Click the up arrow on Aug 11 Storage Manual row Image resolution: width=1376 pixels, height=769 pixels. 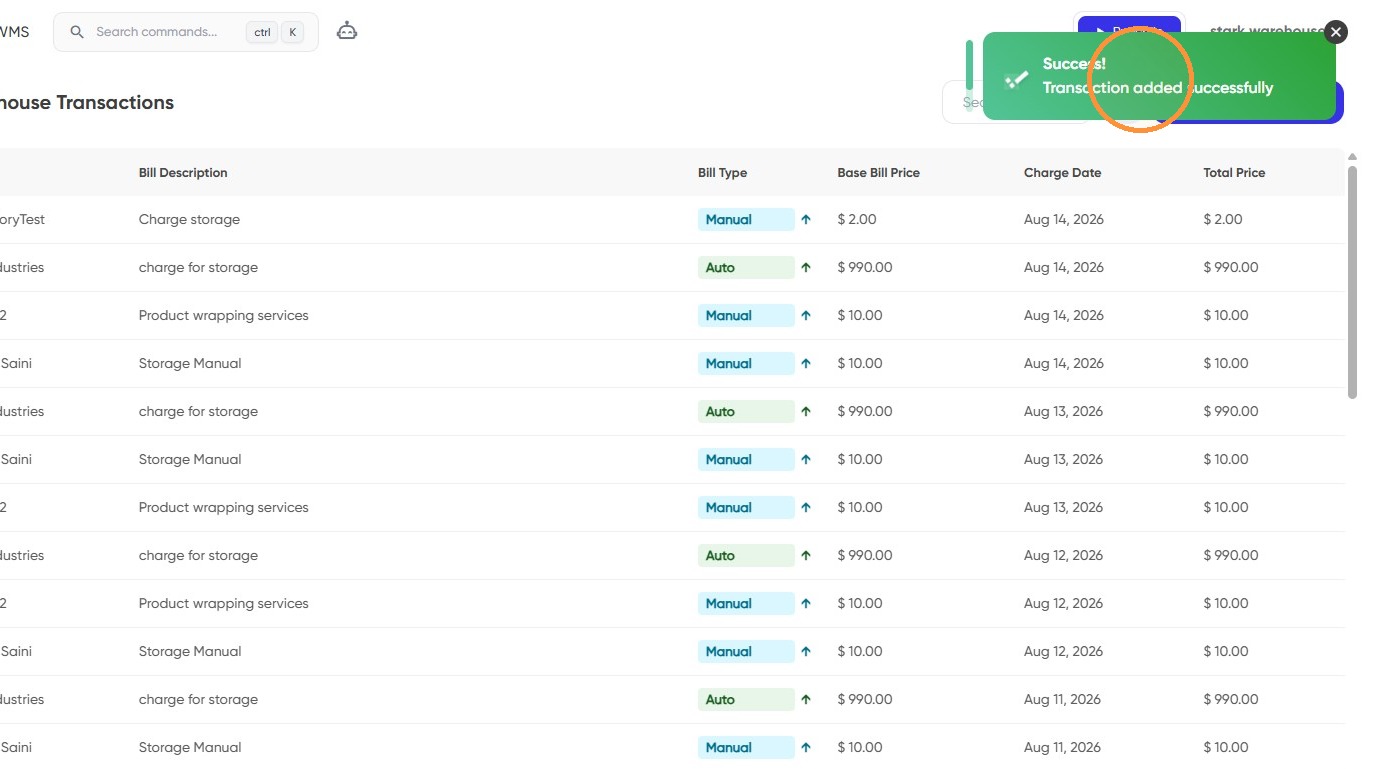[x=806, y=747]
